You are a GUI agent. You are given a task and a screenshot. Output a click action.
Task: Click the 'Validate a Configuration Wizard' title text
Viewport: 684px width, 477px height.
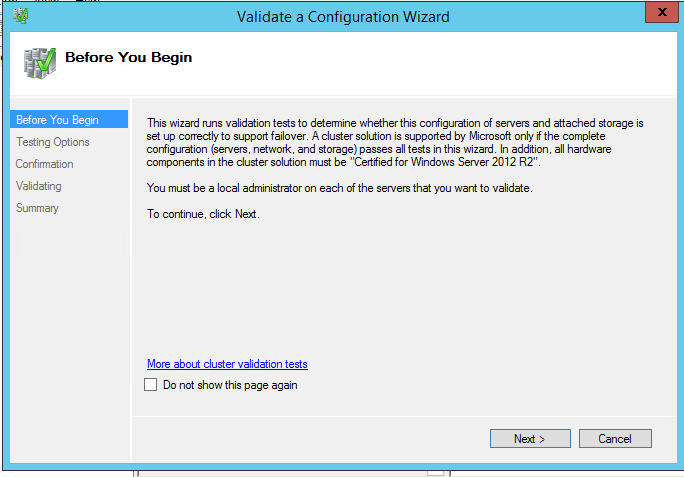click(x=342, y=16)
